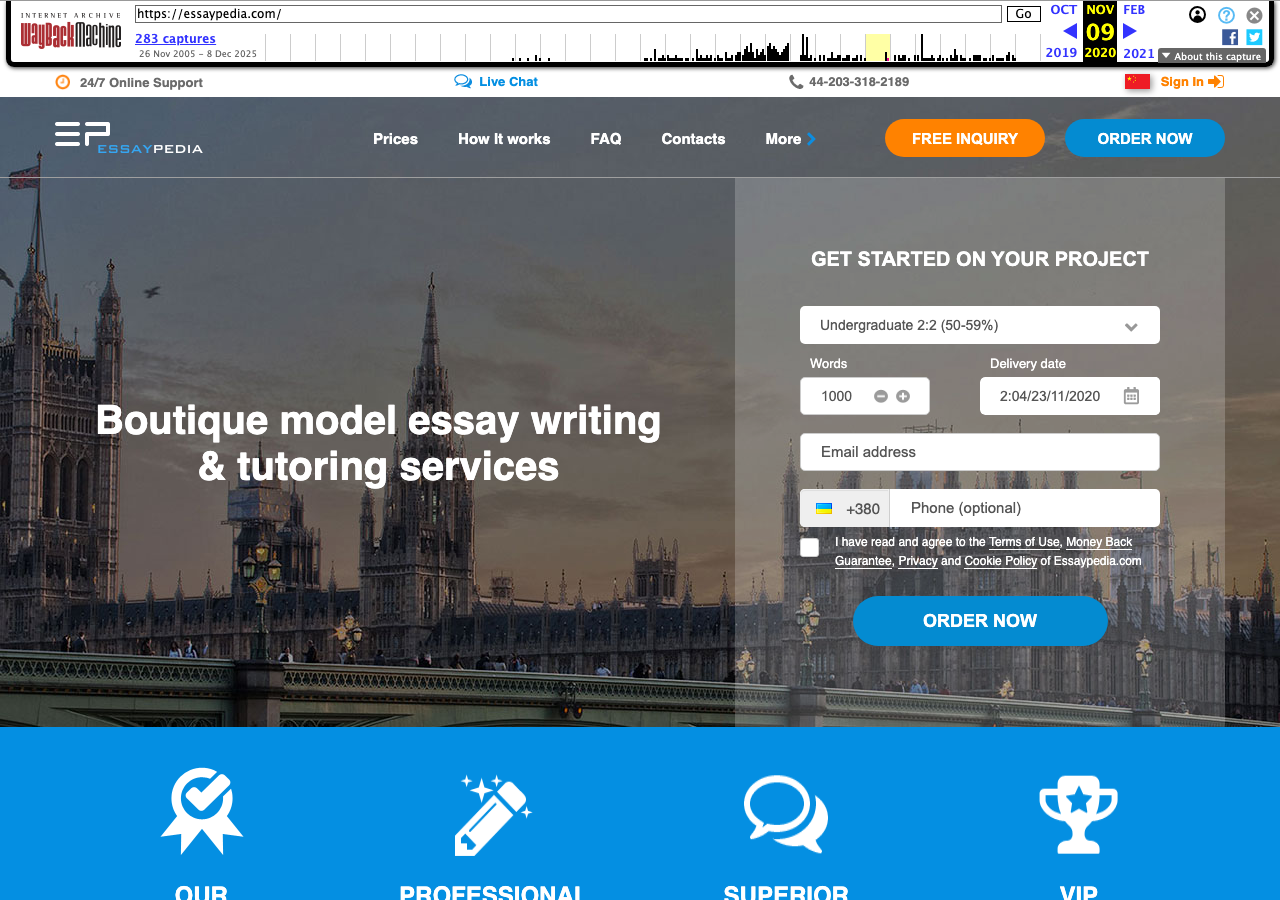Click the 44-203-318-2189 phone number
The width and height of the screenshot is (1280, 900).
click(859, 82)
